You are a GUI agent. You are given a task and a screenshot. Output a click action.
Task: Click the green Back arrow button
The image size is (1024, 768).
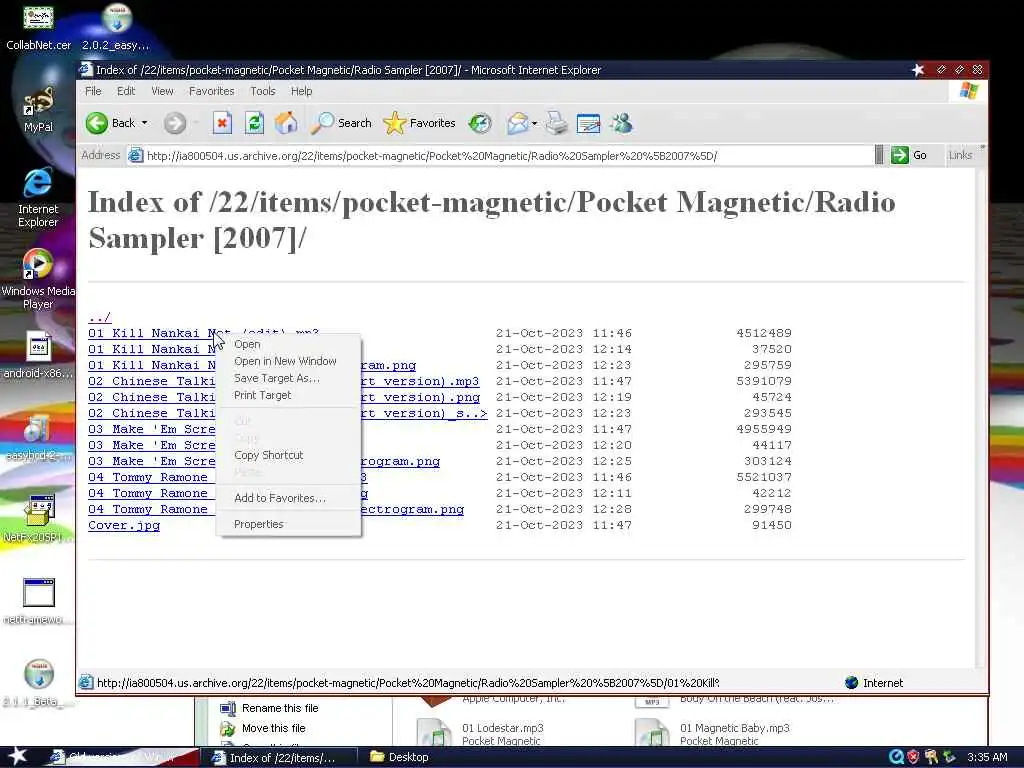click(x=97, y=123)
